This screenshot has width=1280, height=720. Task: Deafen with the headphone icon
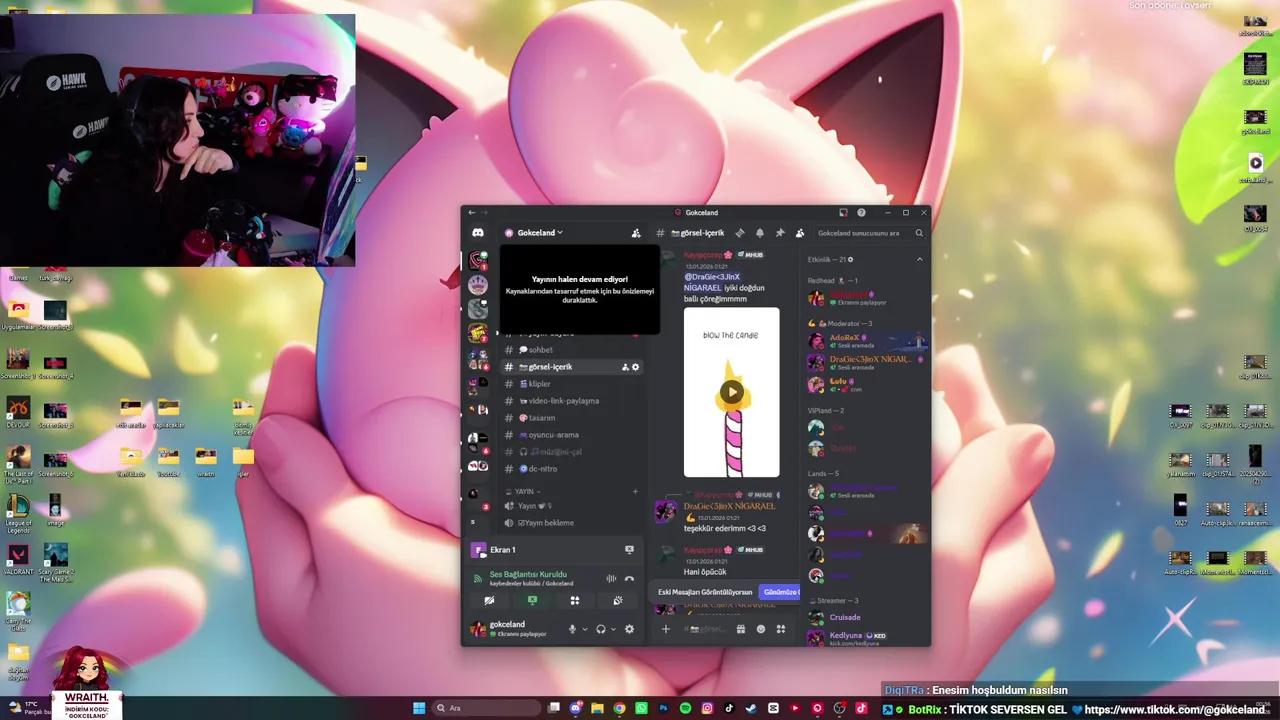coord(600,629)
